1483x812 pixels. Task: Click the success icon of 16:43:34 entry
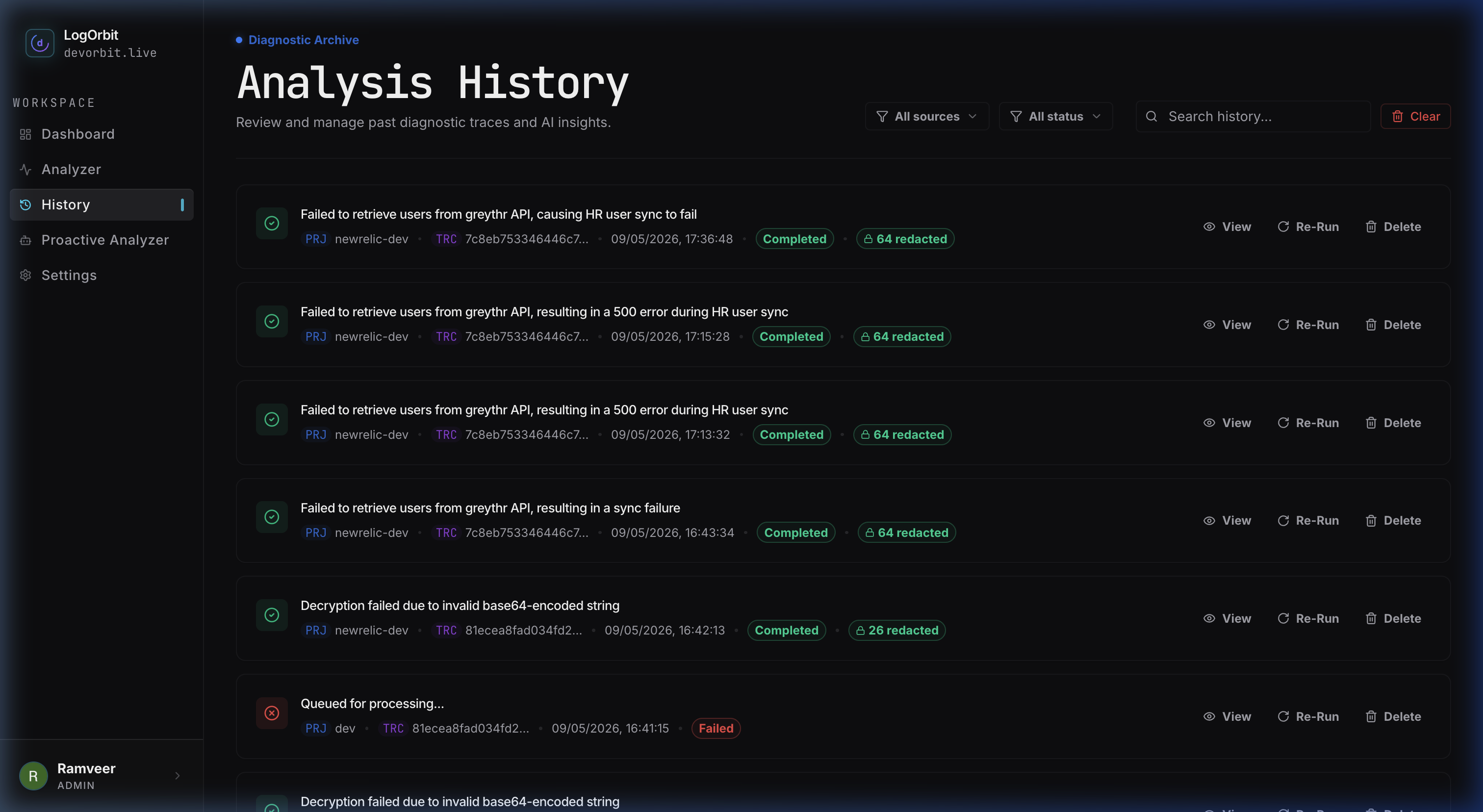tap(272, 517)
